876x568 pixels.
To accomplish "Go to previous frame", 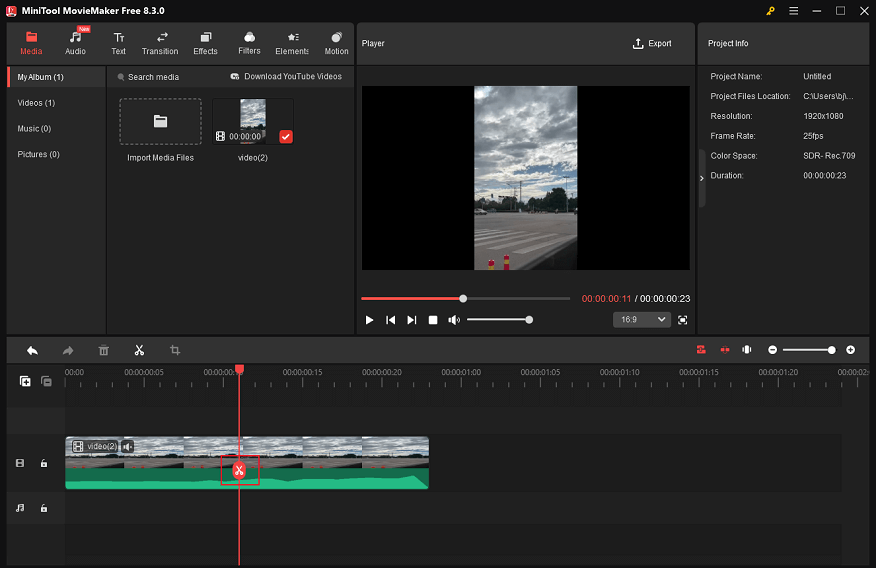I will tap(391, 320).
